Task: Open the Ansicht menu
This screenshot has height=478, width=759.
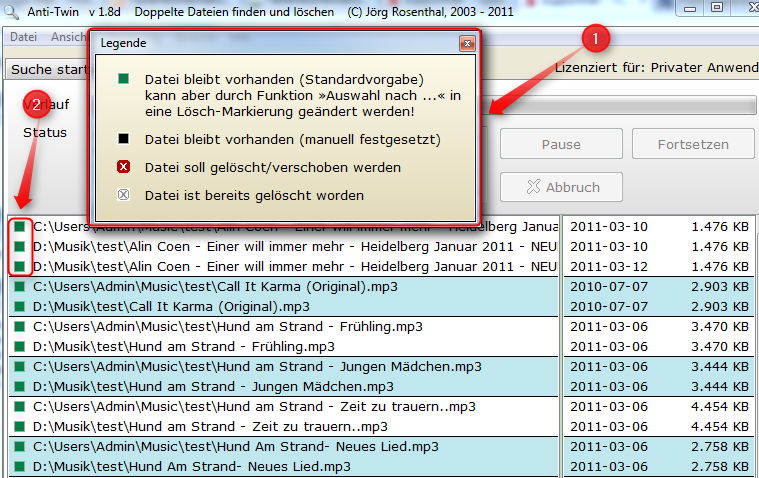Action: [68, 37]
